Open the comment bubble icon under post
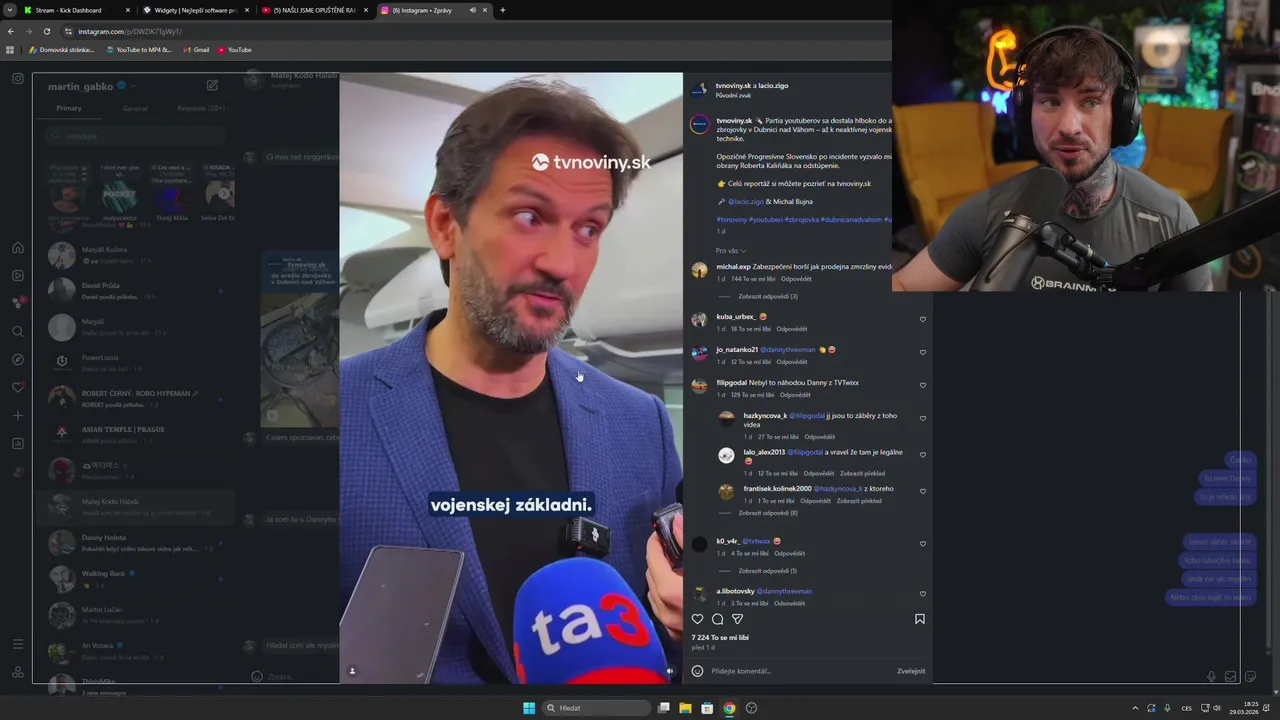This screenshot has height=720, width=1280. (x=717, y=619)
